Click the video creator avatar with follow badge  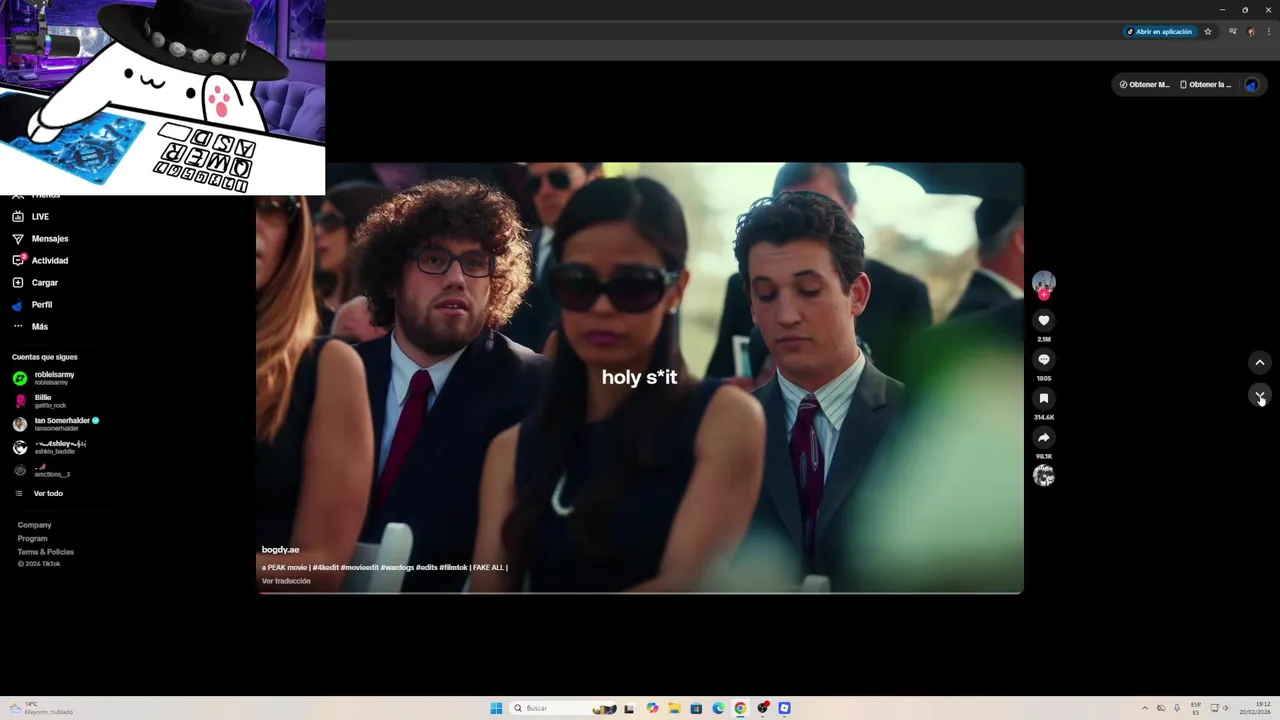click(1044, 284)
